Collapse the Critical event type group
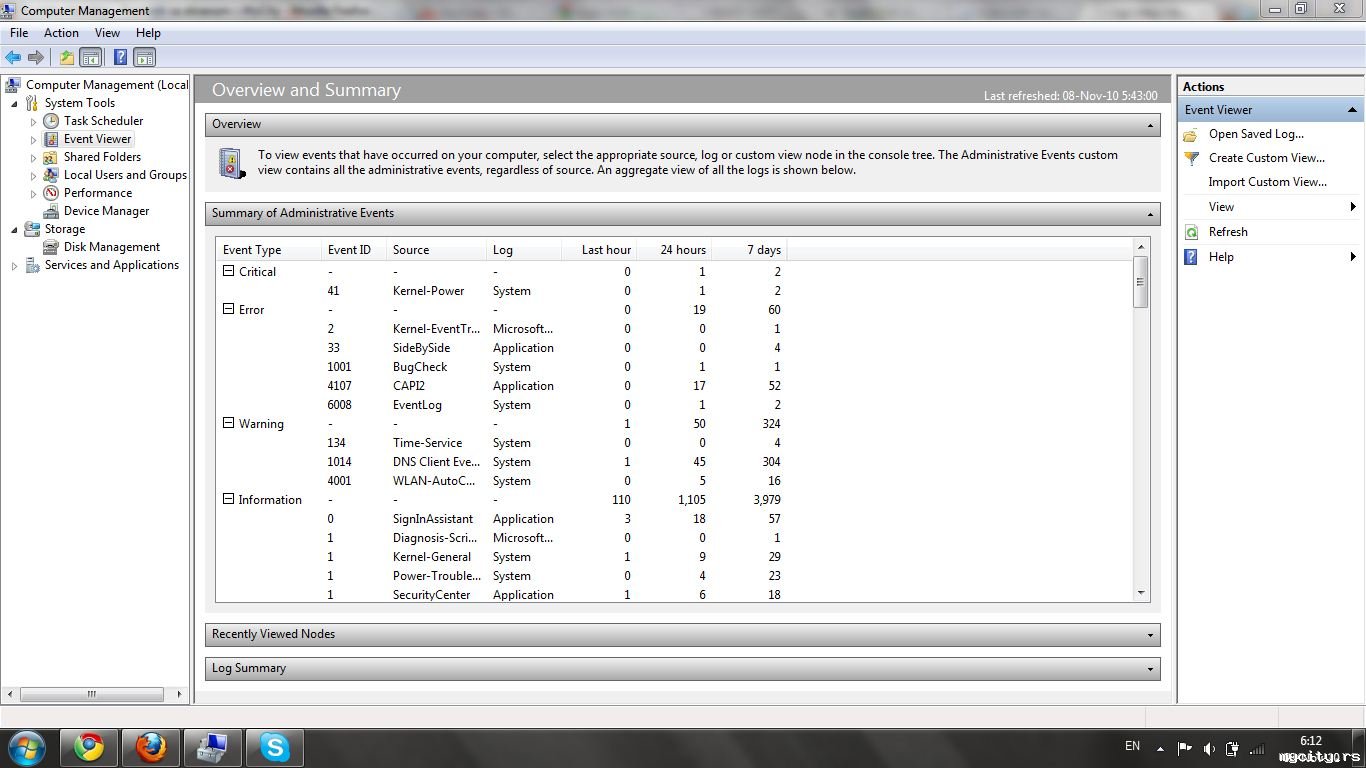The image size is (1366, 768). click(228, 271)
